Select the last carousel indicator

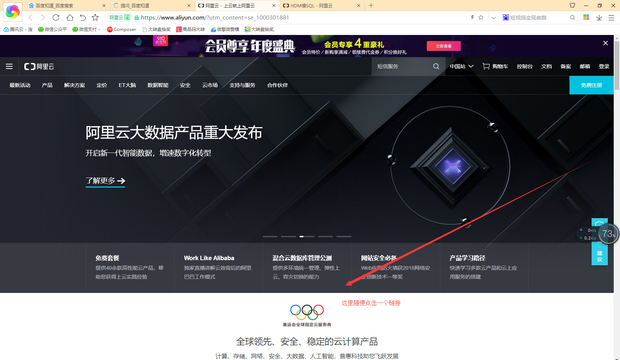344,237
